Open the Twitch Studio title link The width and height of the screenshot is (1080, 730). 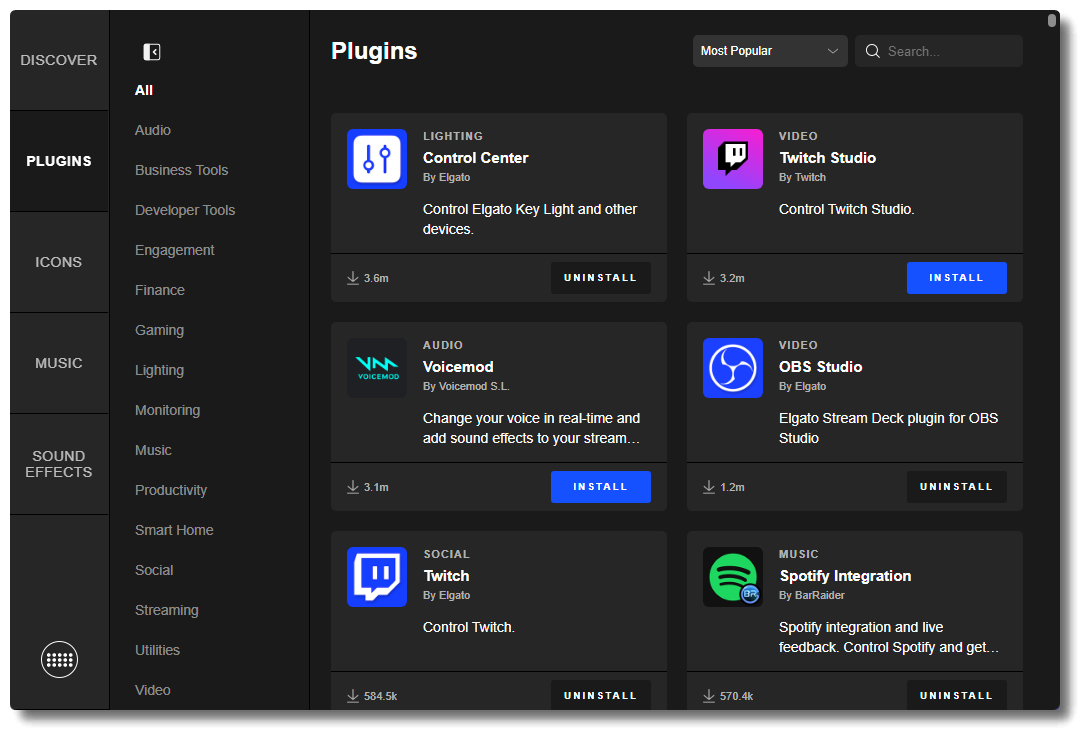[x=827, y=158]
